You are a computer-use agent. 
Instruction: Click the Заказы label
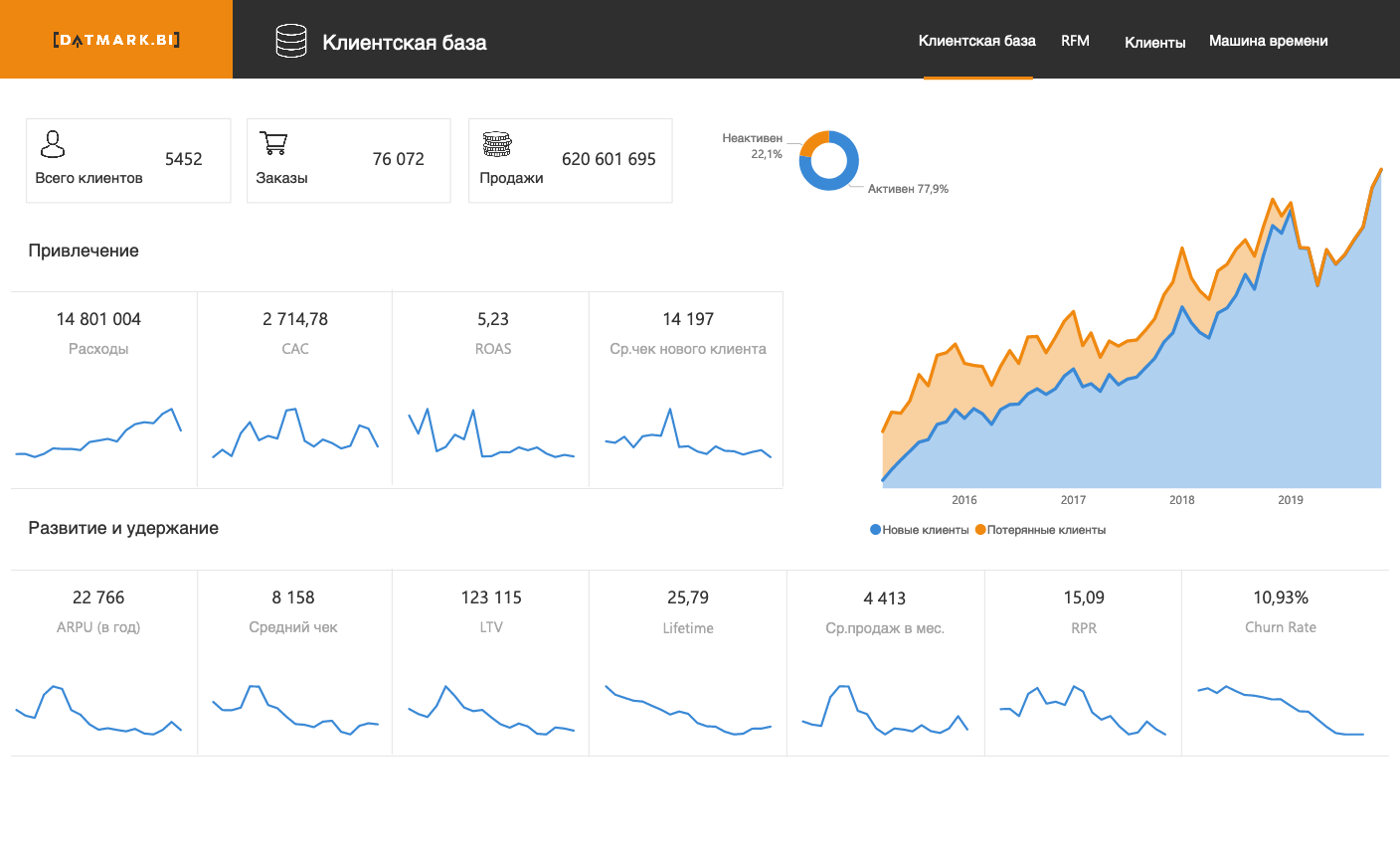(281, 178)
